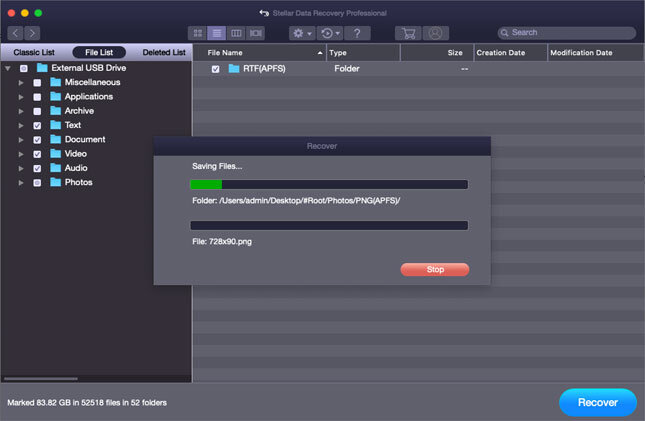Open the user account icon

click(x=436, y=33)
